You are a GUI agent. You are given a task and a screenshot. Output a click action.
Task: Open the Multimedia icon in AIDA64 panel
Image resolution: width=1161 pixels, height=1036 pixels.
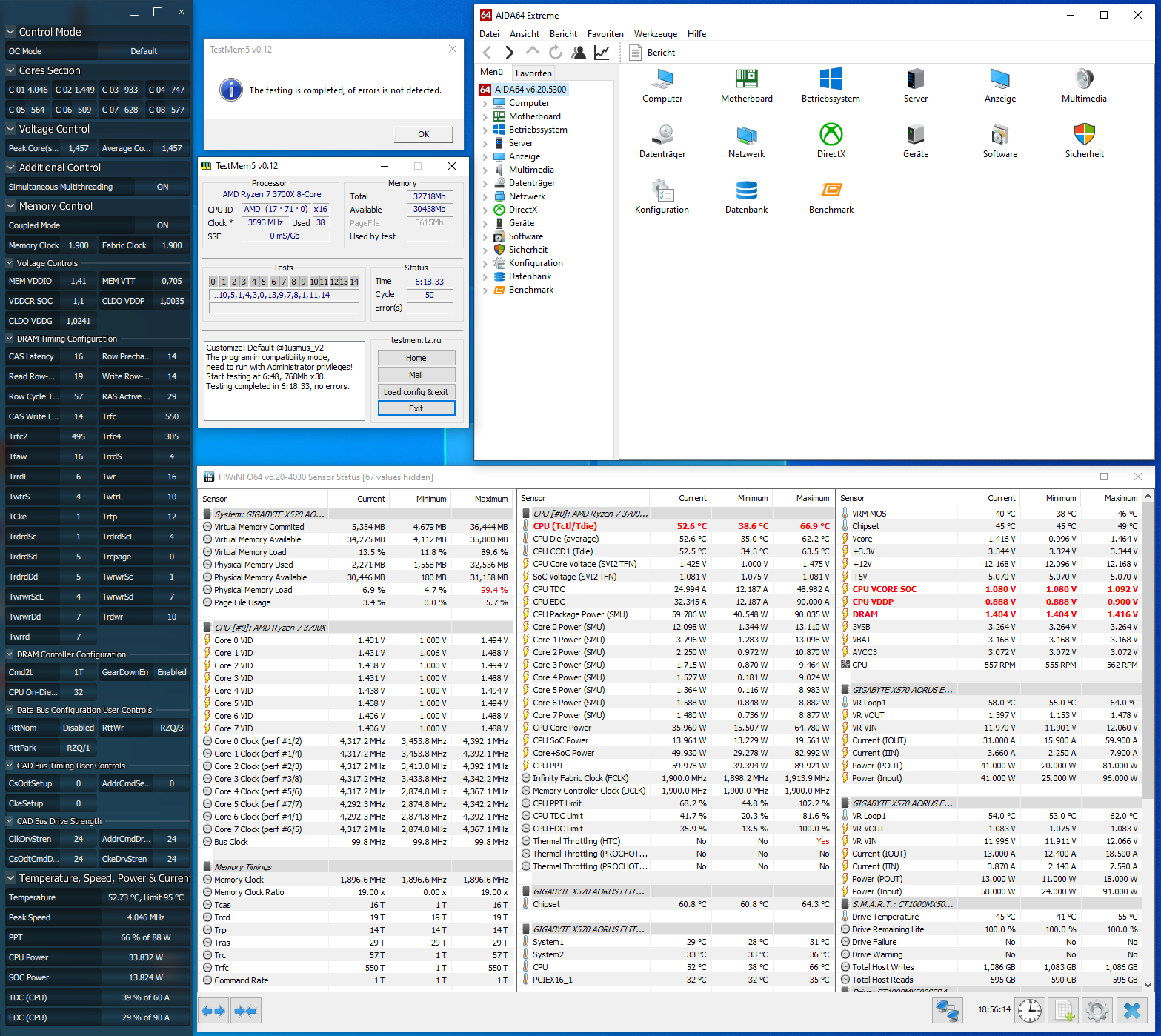pyautogui.click(x=1084, y=85)
